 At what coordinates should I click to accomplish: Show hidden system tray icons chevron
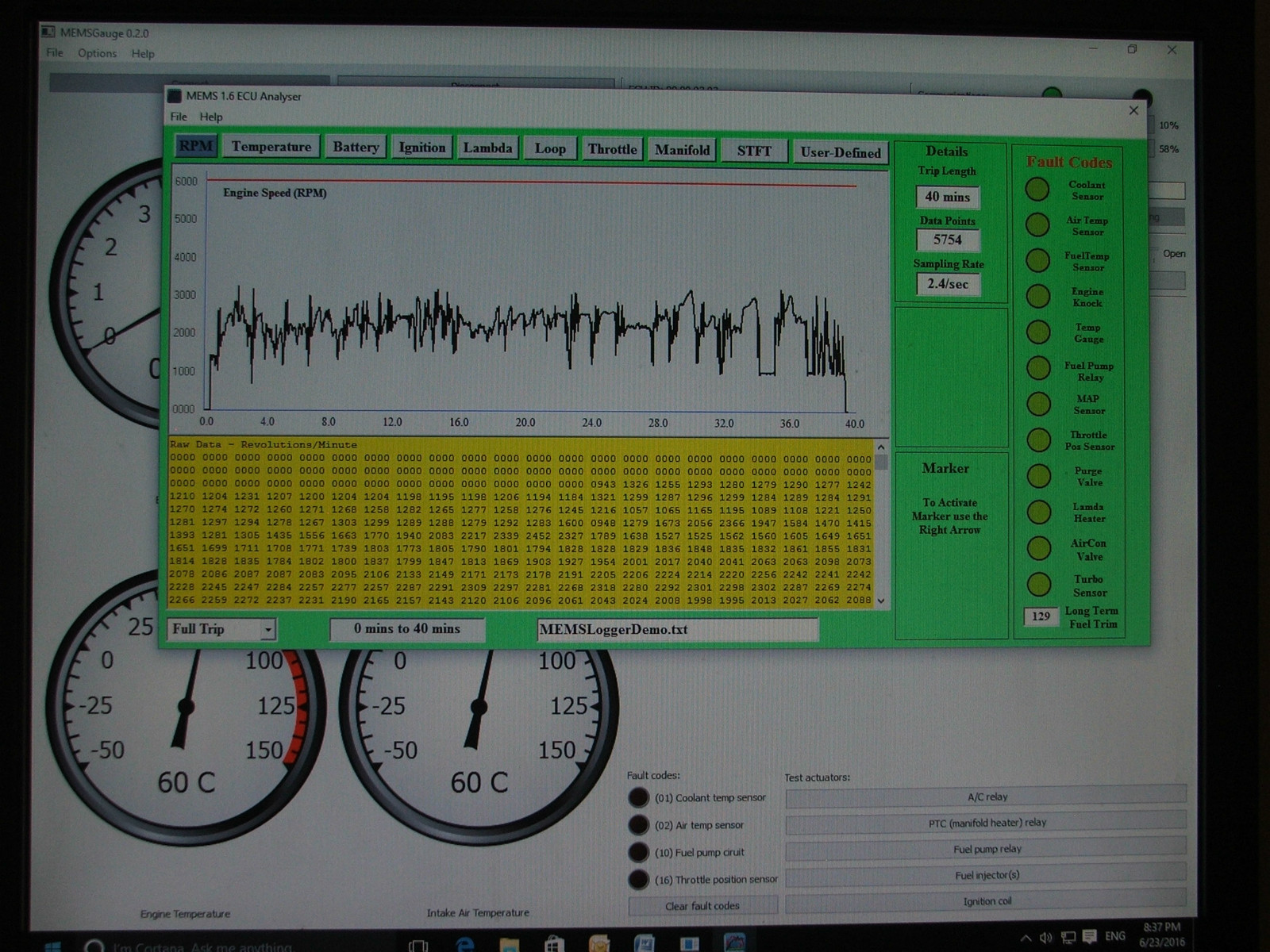[1026, 938]
